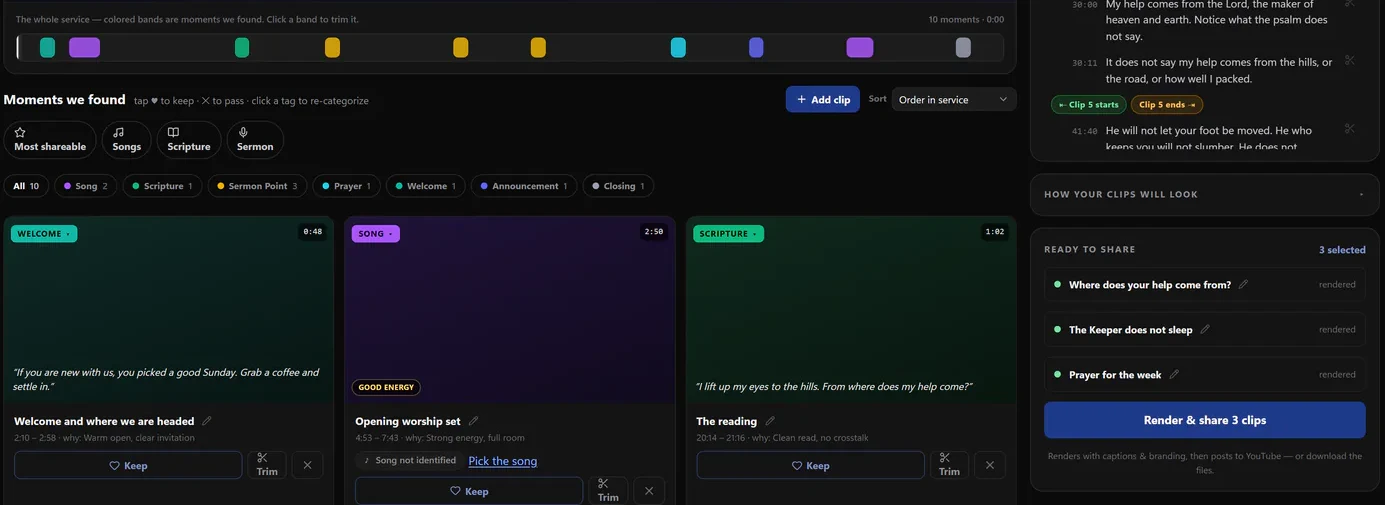Select the Sermon microphone preset
The image size is (1385, 505).
(x=255, y=140)
